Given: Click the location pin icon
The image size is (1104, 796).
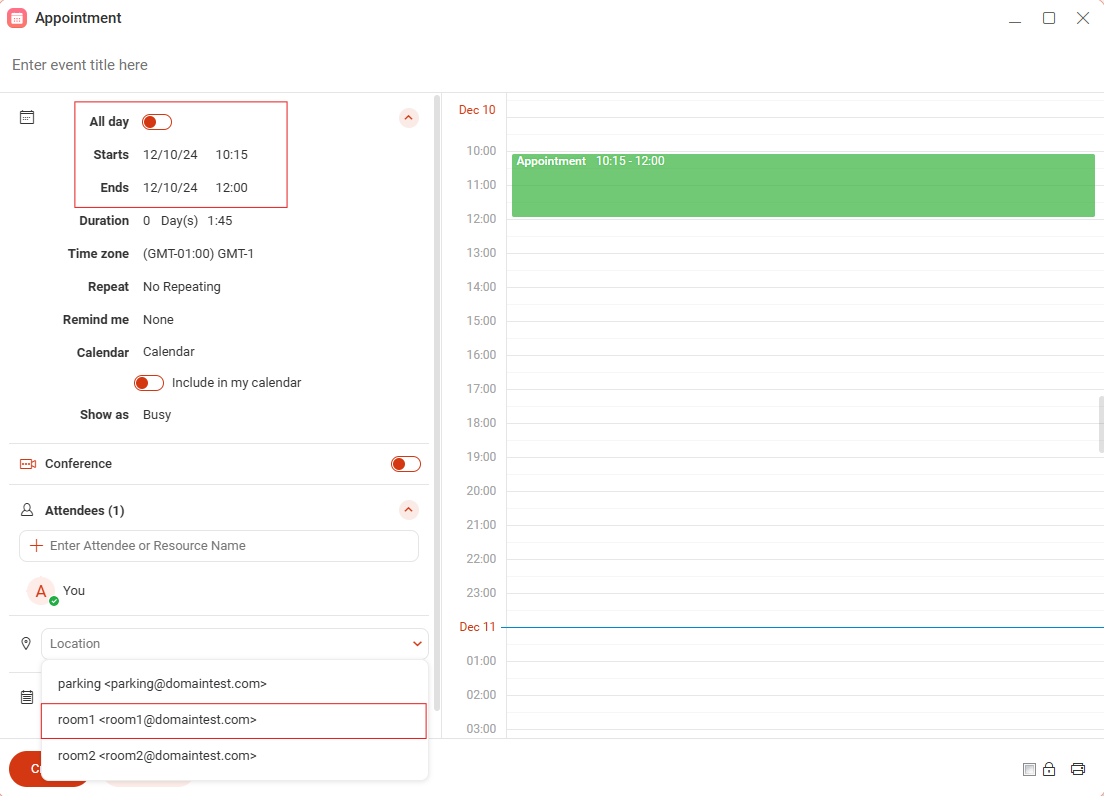Looking at the screenshot, I should [25, 643].
